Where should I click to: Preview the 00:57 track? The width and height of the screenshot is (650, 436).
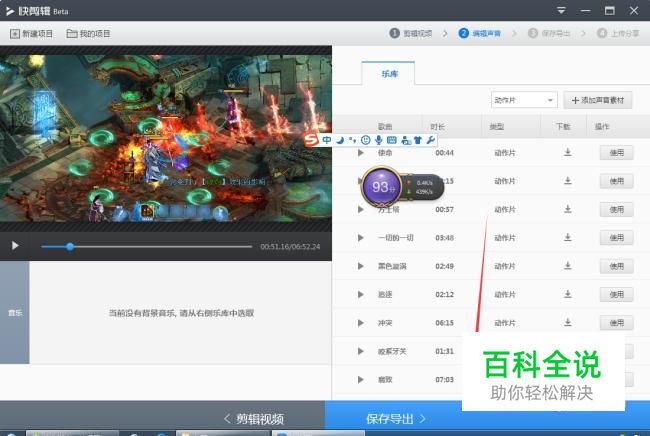point(361,210)
